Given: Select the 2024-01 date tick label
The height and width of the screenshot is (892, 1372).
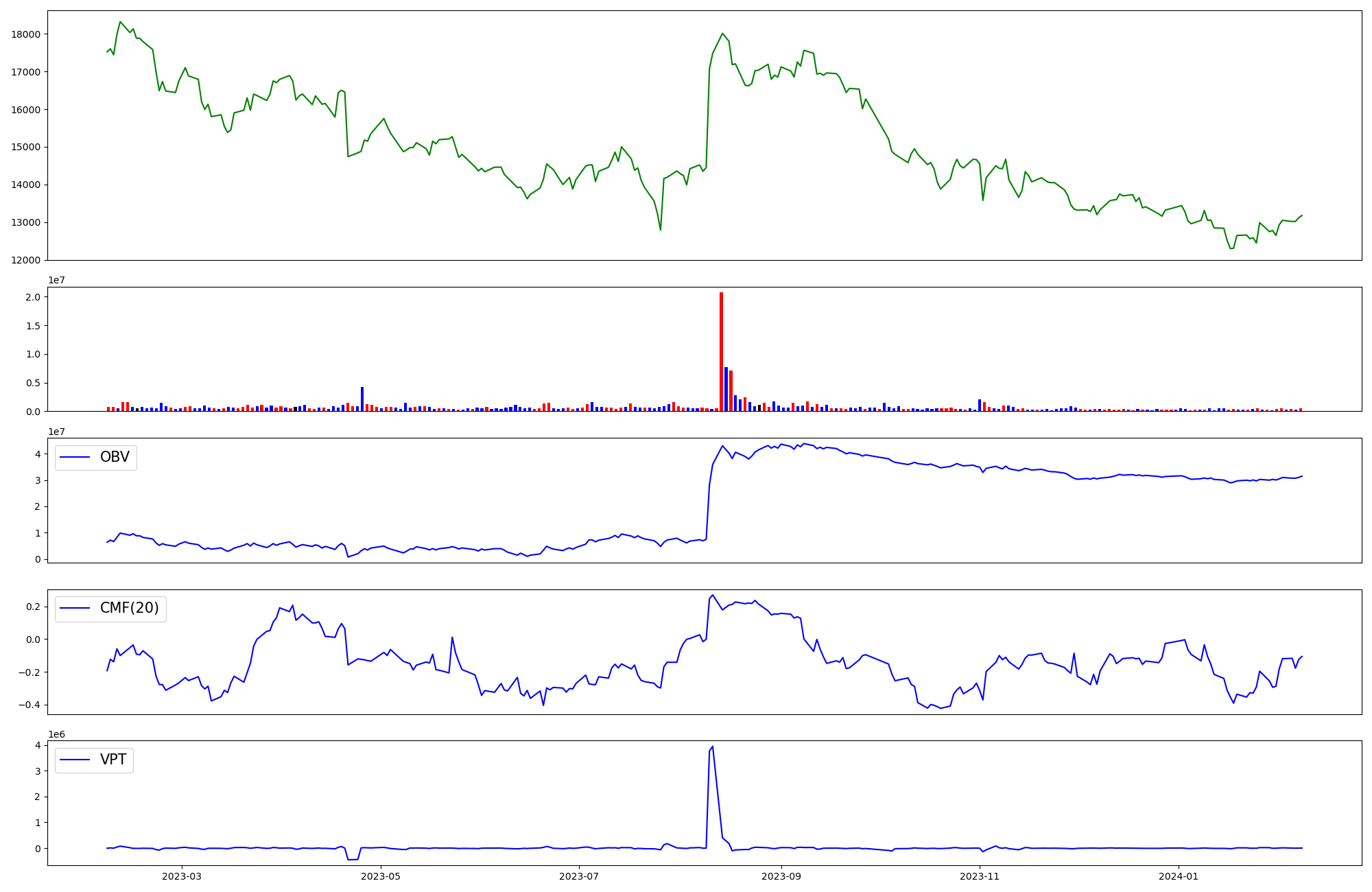Looking at the screenshot, I should point(1179,876).
